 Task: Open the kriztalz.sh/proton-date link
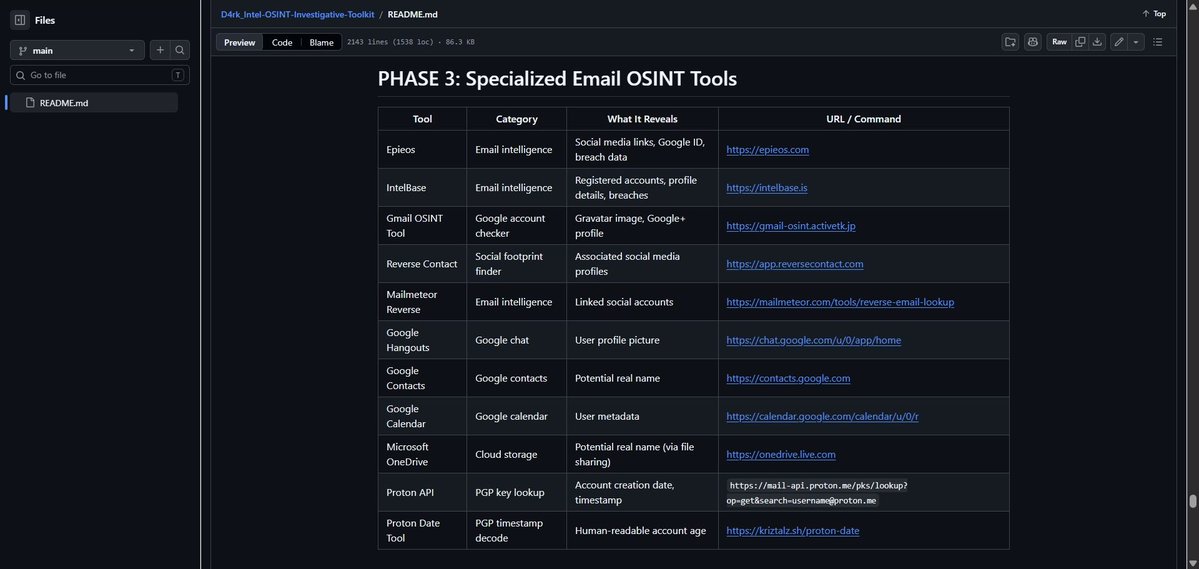pos(792,531)
